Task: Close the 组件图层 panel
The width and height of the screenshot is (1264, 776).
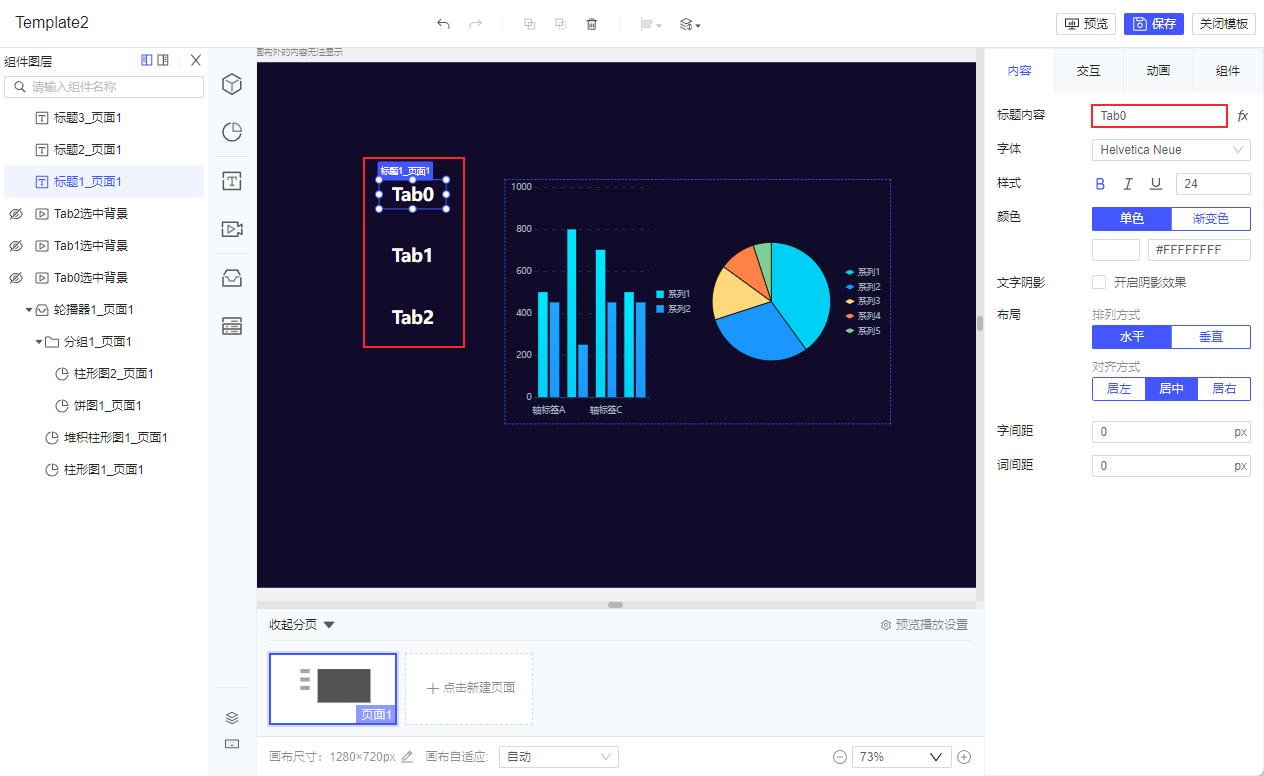Action: [196, 61]
